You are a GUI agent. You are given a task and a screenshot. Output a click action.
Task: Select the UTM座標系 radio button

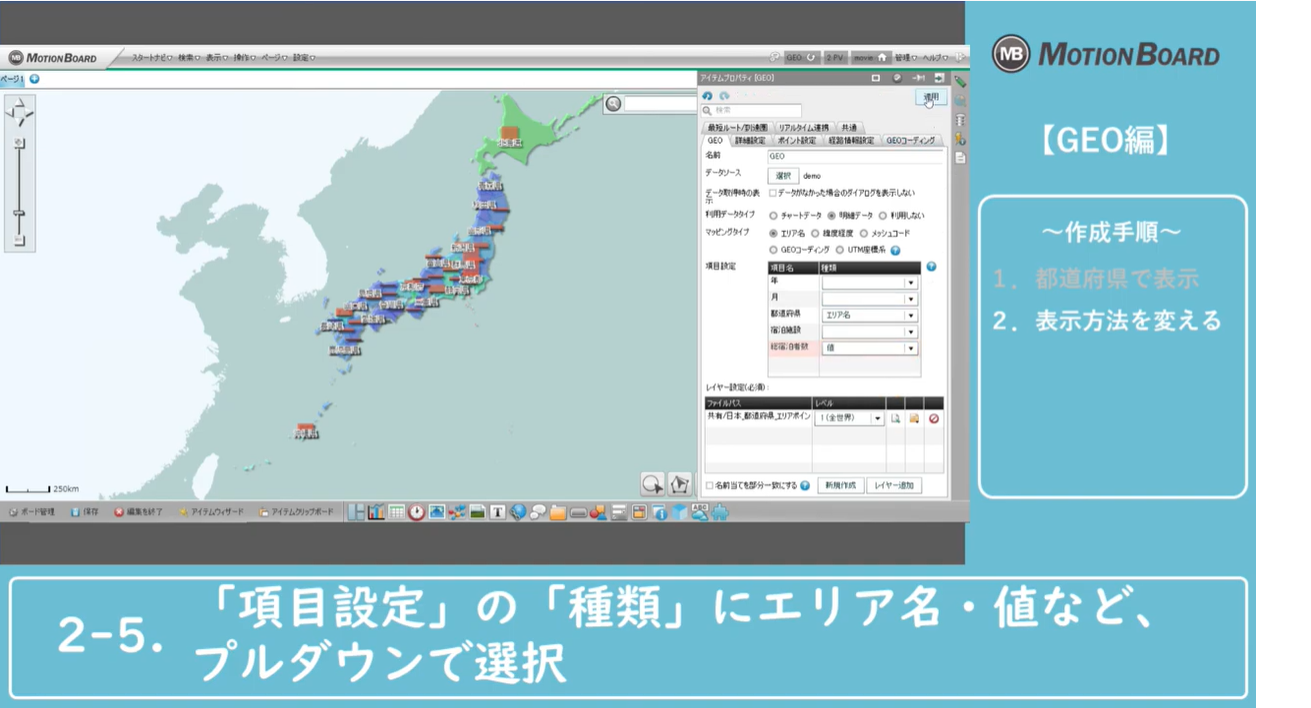pos(839,250)
